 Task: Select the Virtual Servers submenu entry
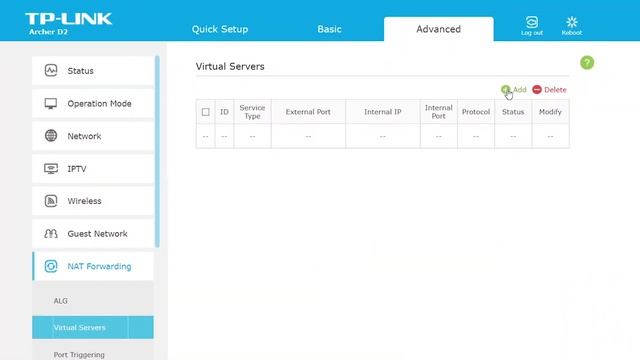(x=93, y=327)
